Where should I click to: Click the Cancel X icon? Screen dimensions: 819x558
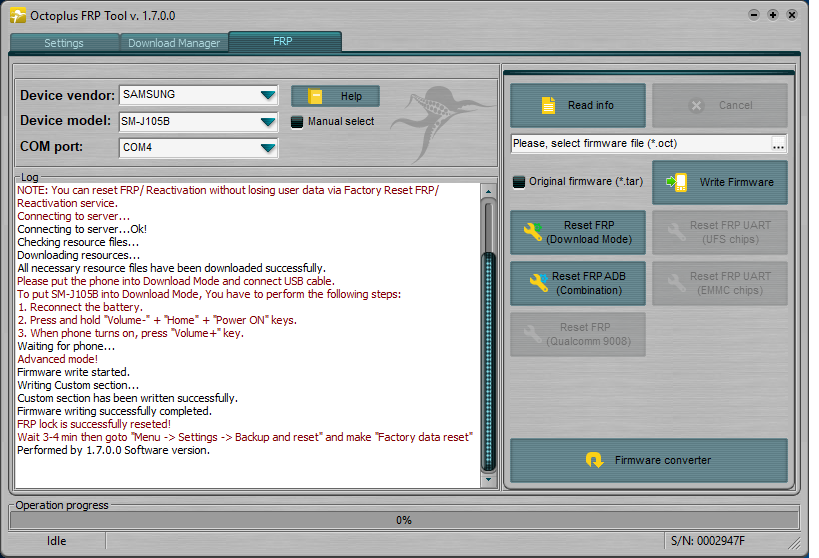coord(696,106)
